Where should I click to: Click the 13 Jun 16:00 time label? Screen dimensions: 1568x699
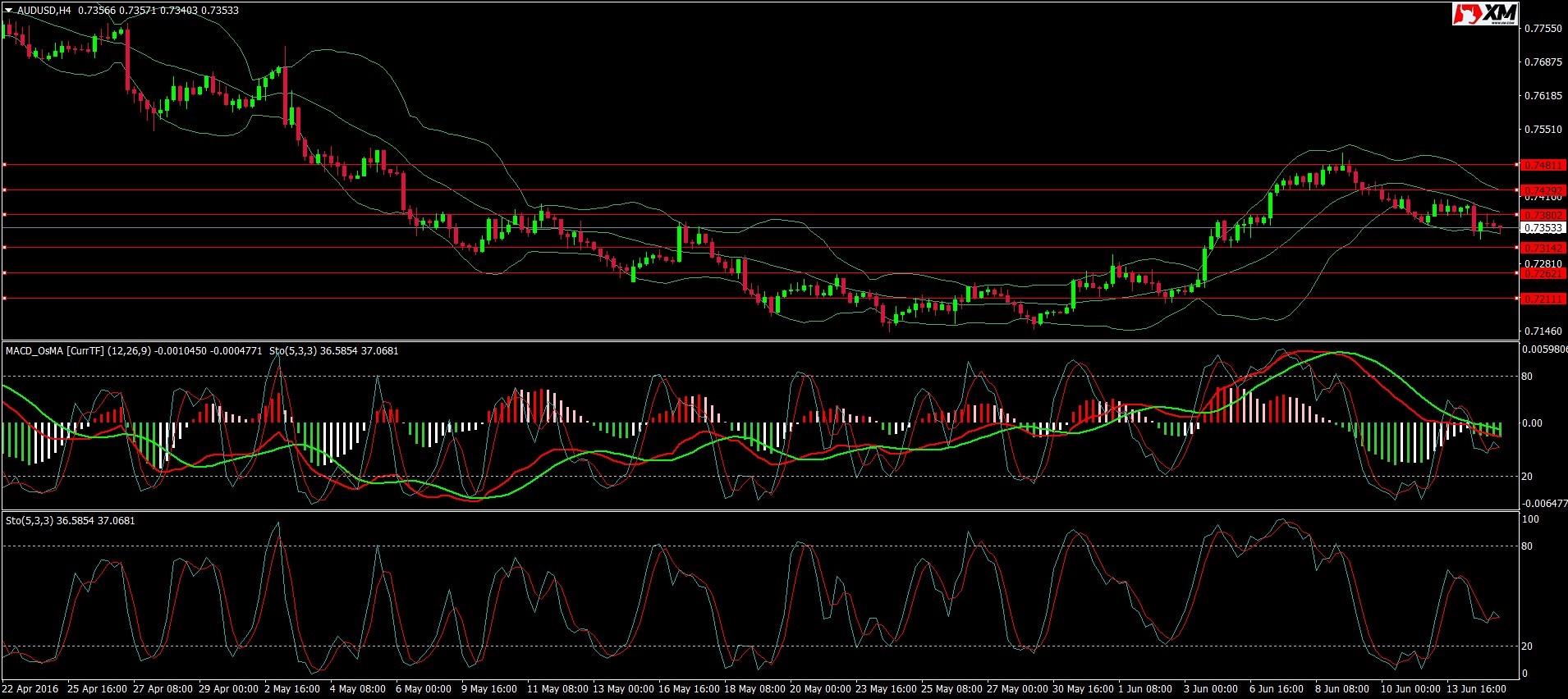1476,689
